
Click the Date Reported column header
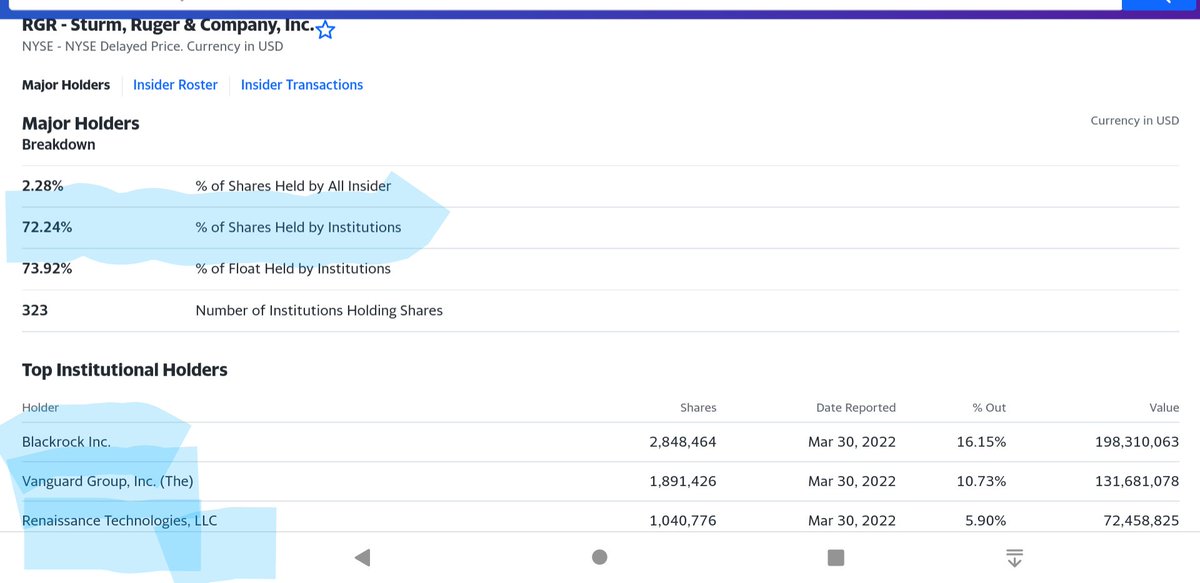(855, 407)
